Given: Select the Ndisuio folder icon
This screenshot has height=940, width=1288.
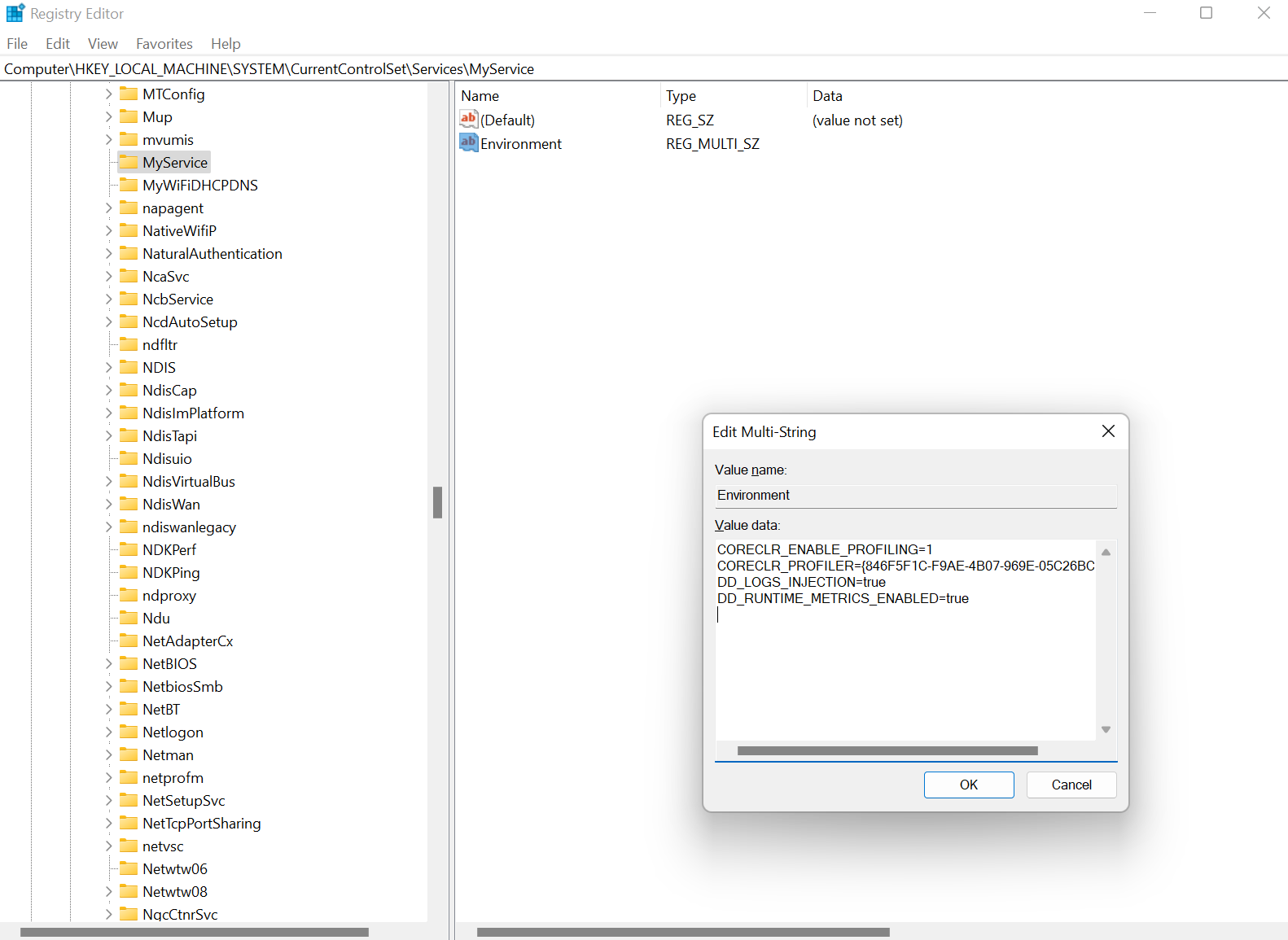Looking at the screenshot, I should pos(129,458).
